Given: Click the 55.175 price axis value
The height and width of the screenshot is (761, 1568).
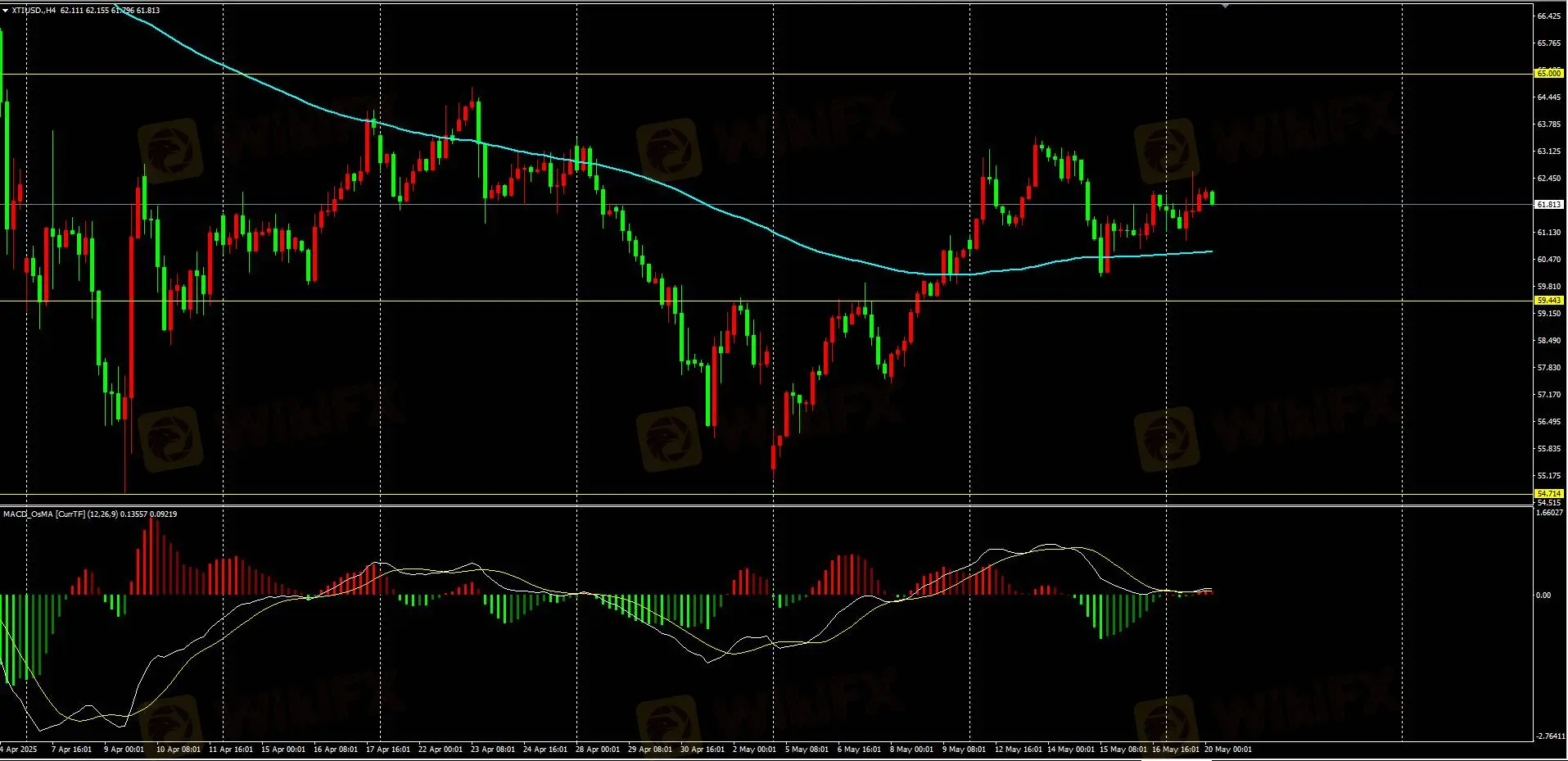Looking at the screenshot, I should 1548,476.
